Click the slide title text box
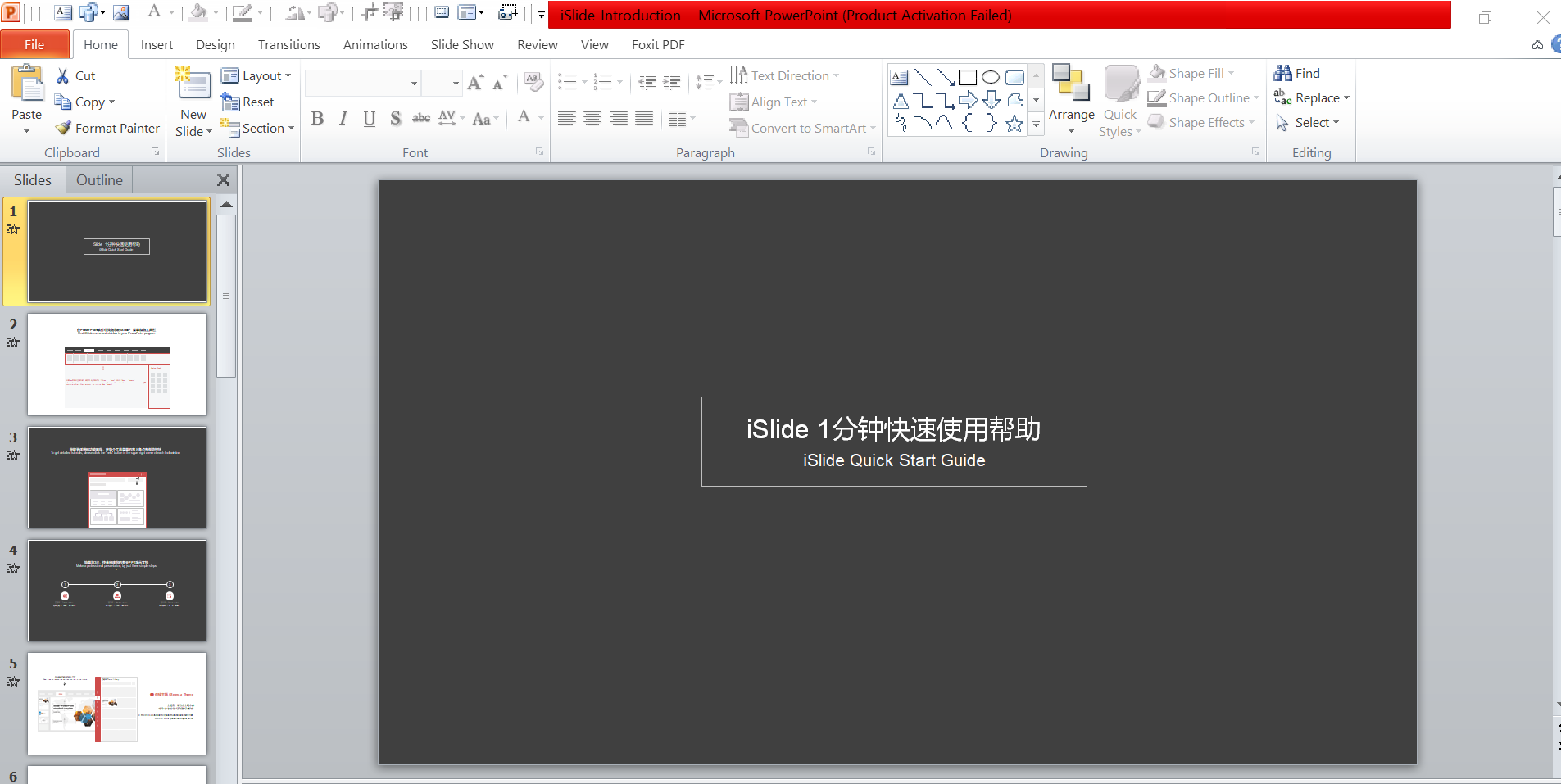The width and height of the screenshot is (1561, 784). [x=894, y=442]
